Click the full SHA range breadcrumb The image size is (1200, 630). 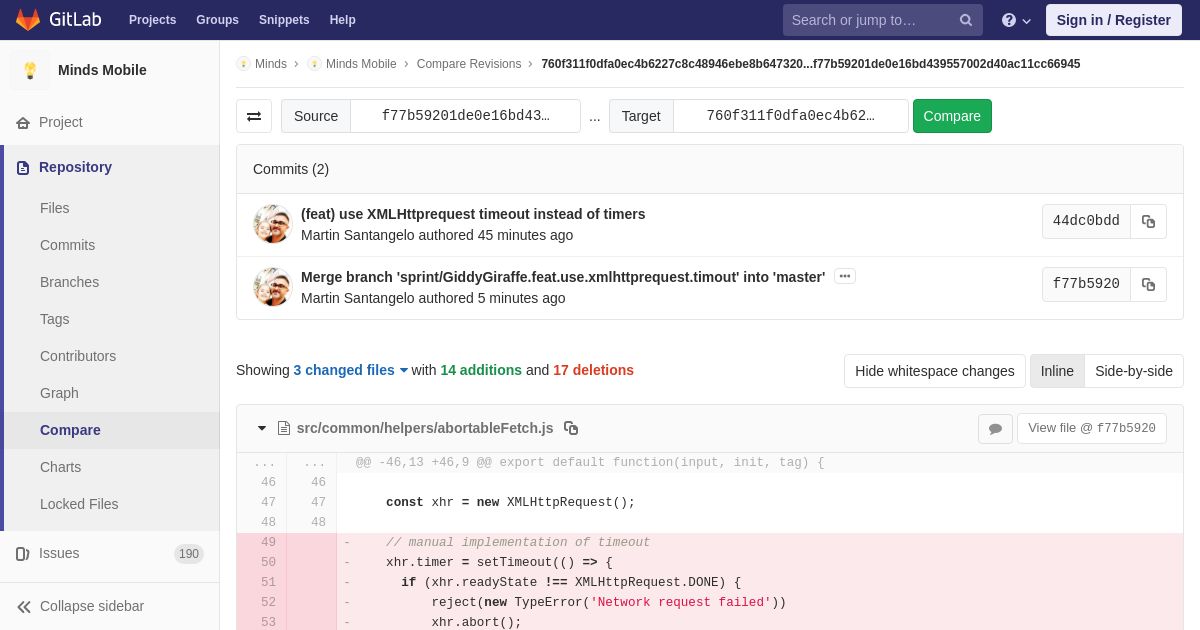point(811,64)
